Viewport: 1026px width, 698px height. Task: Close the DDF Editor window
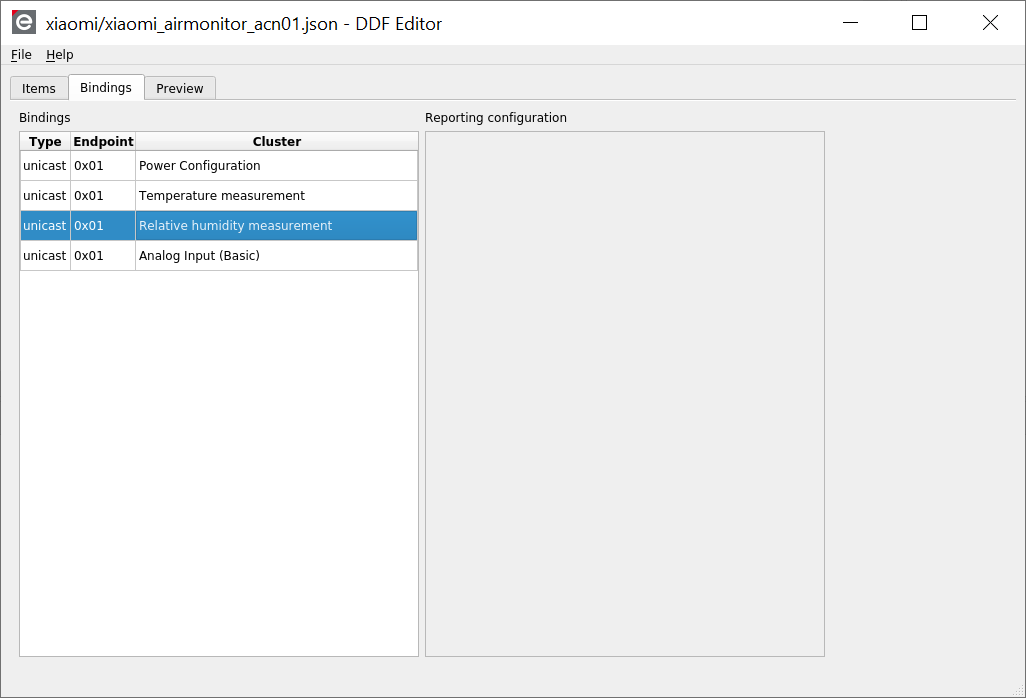coord(990,23)
